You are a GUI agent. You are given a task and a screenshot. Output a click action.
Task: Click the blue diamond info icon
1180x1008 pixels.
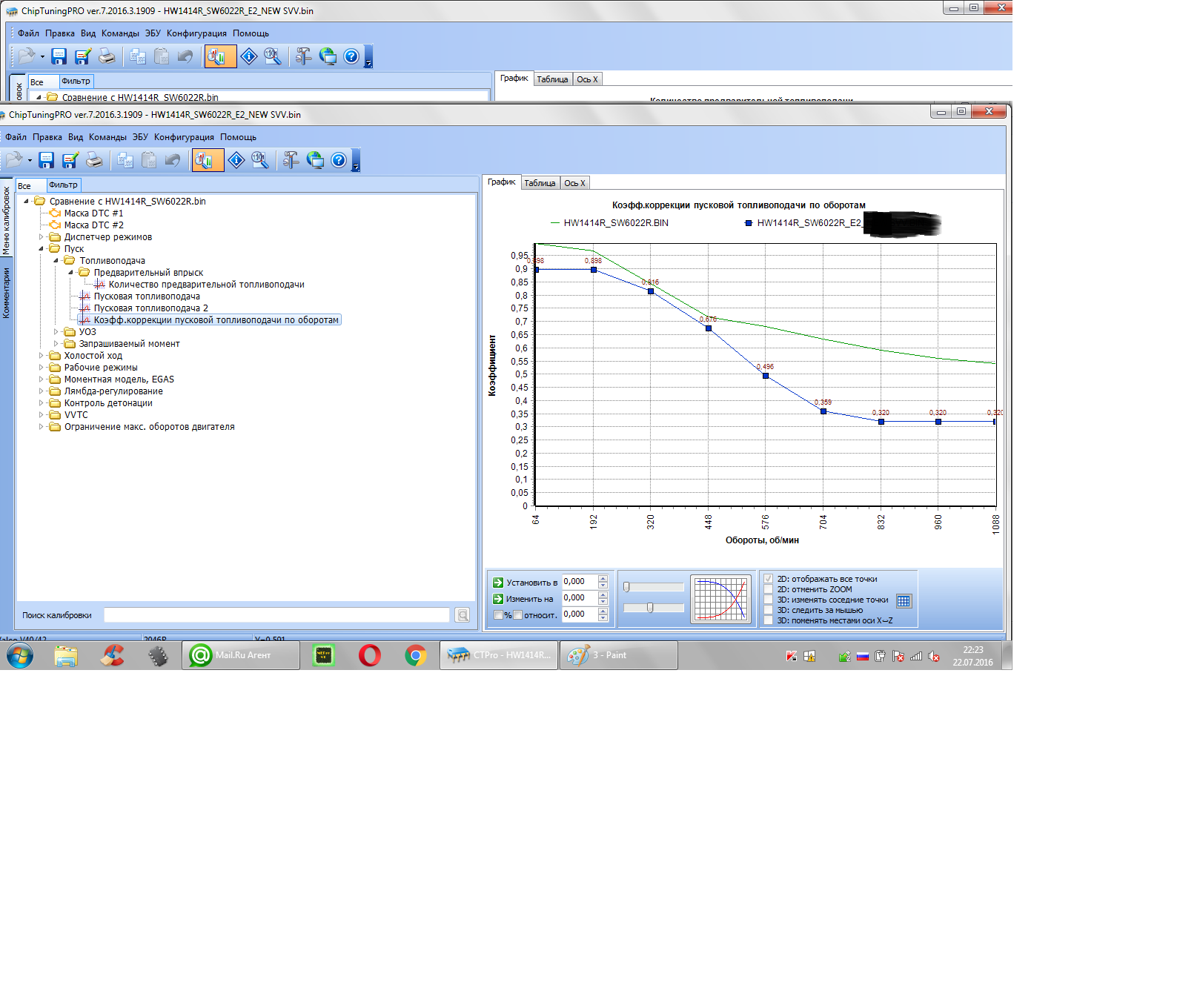236,160
